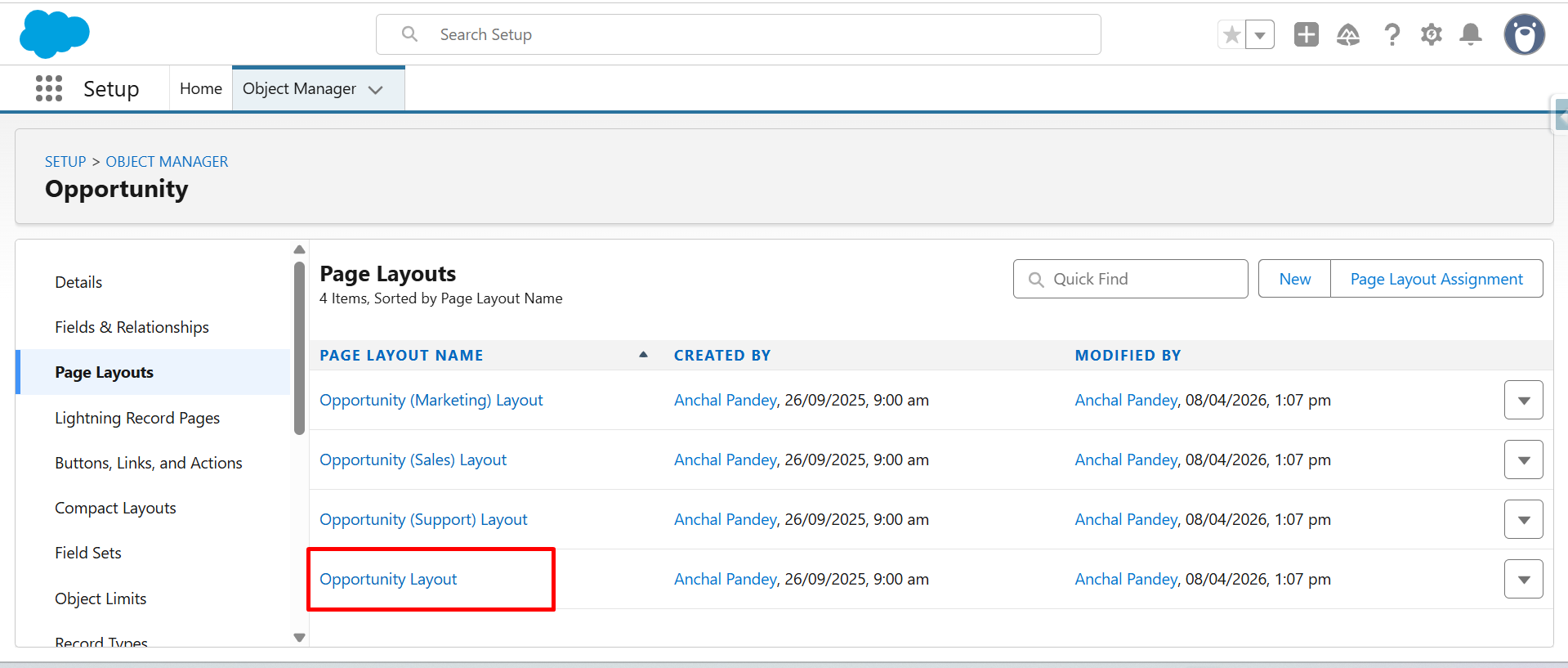
Task: Click the OBJECT MANAGER breadcrumb link
Action: 167,162
